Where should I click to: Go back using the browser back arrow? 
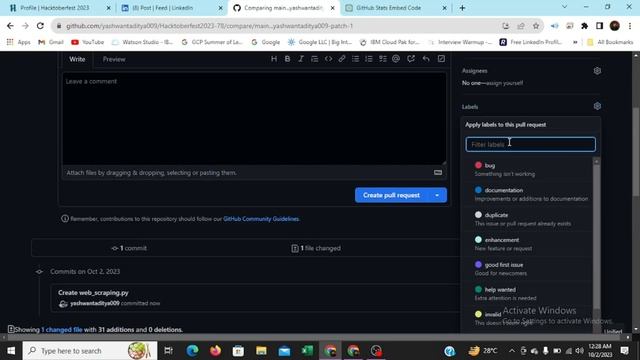coord(10,26)
